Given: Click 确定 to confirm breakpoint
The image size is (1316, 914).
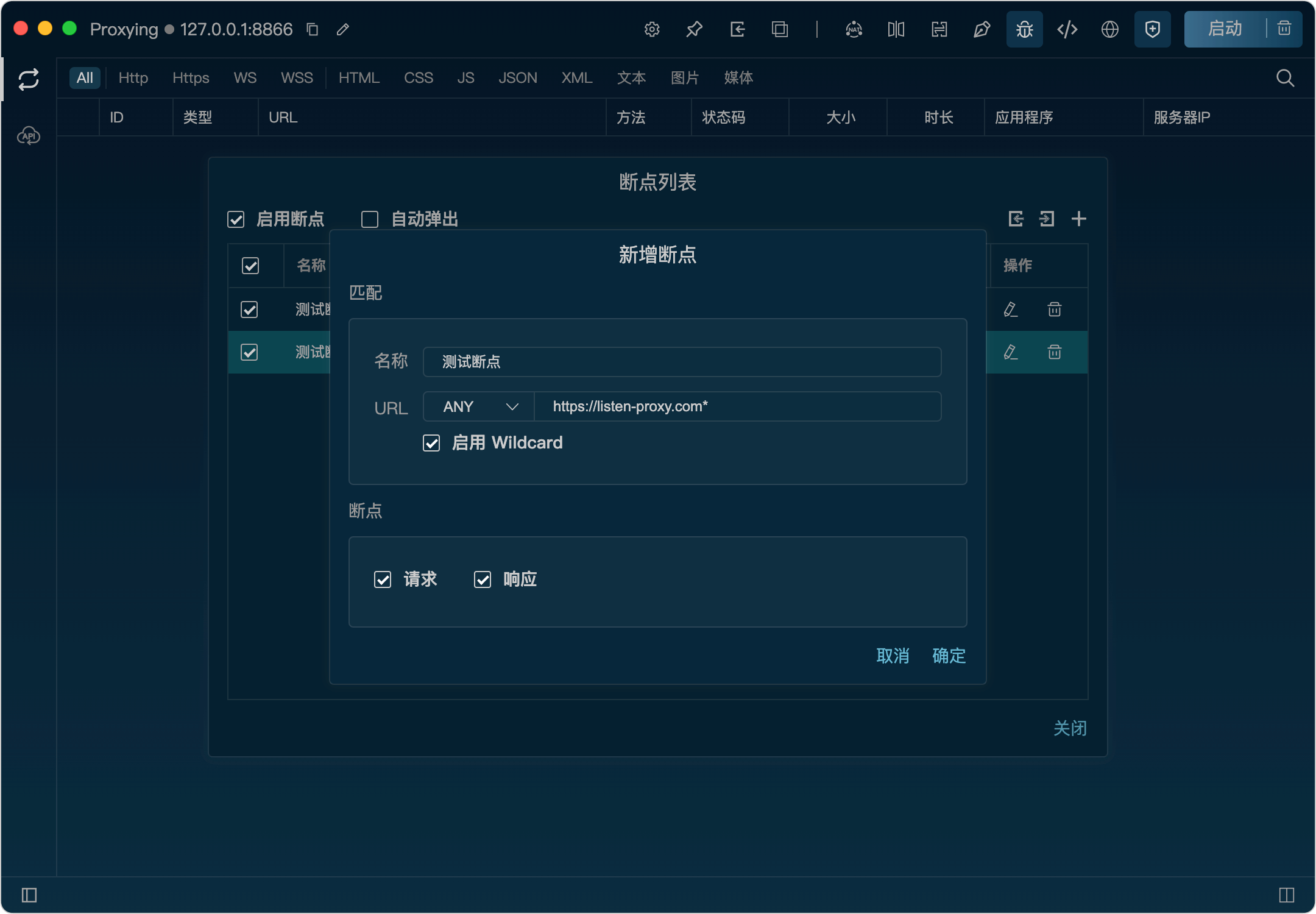Looking at the screenshot, I should (x=949, y=656).
